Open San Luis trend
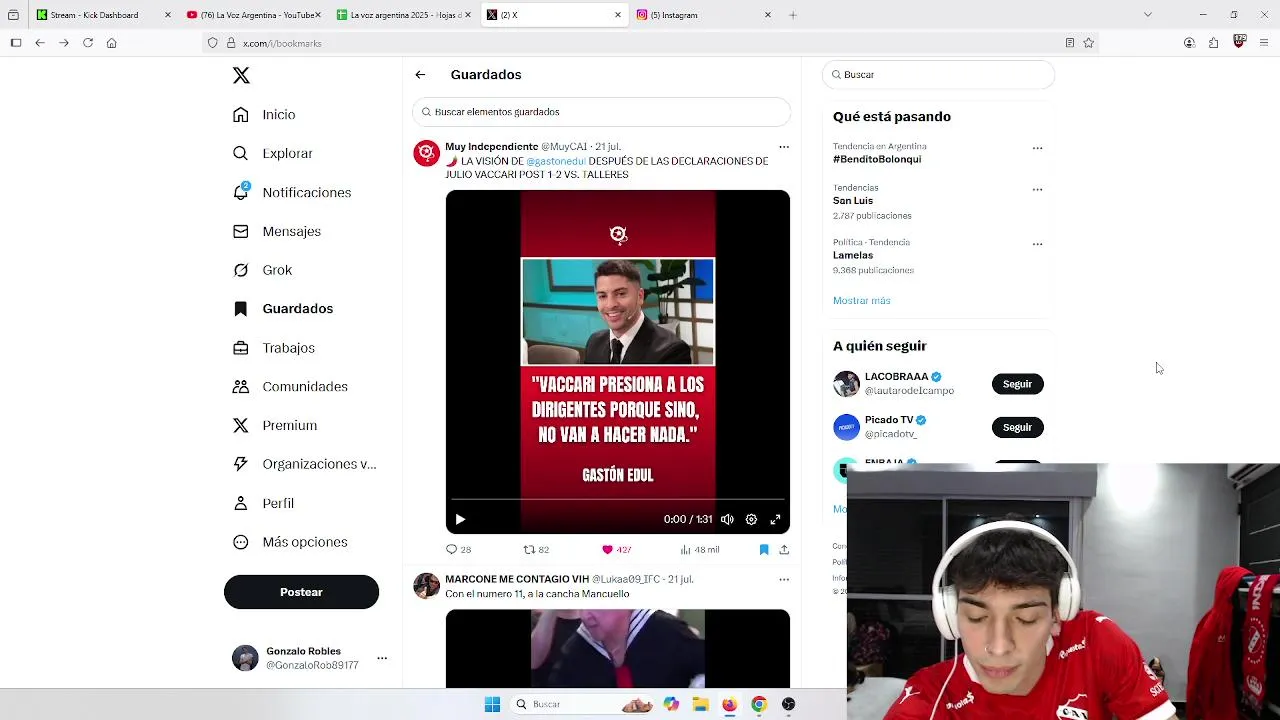Screen dimensions: 1280x720 pyautogui.click(x=853, y=200)
